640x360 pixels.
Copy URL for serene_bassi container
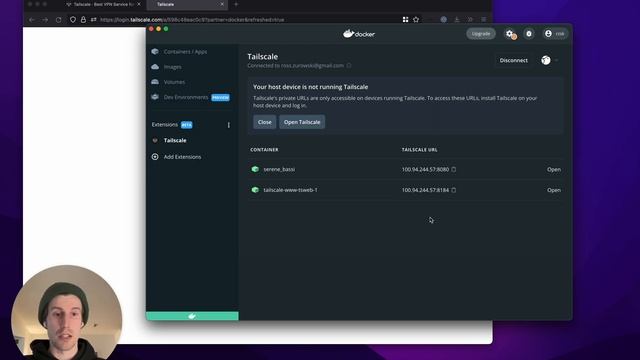[x=453, y=169]
